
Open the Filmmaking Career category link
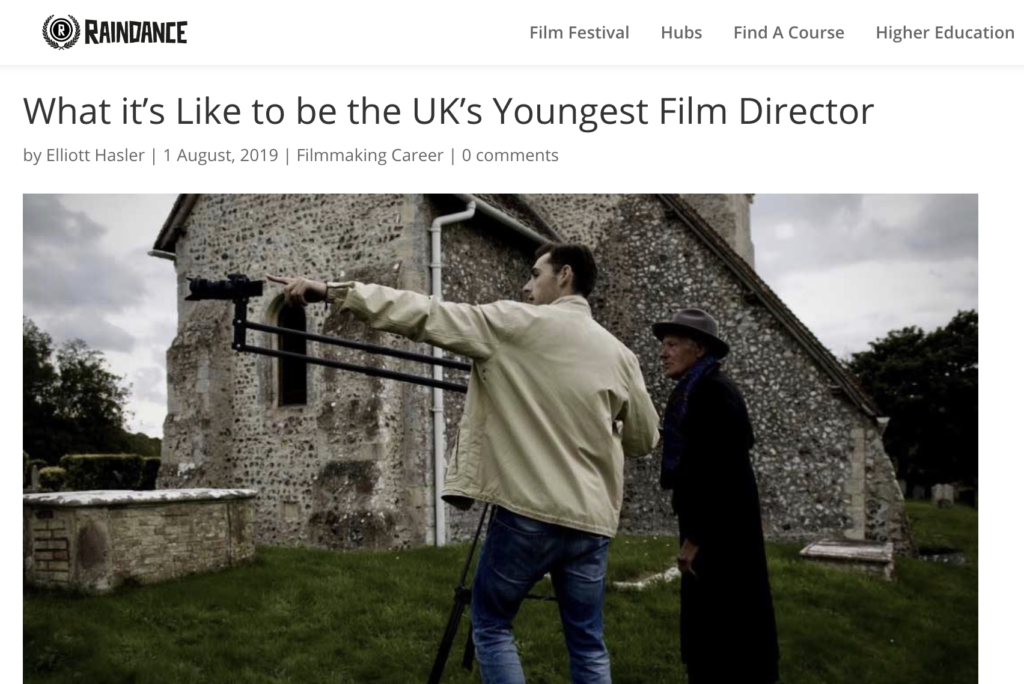(x=370, y=155)
